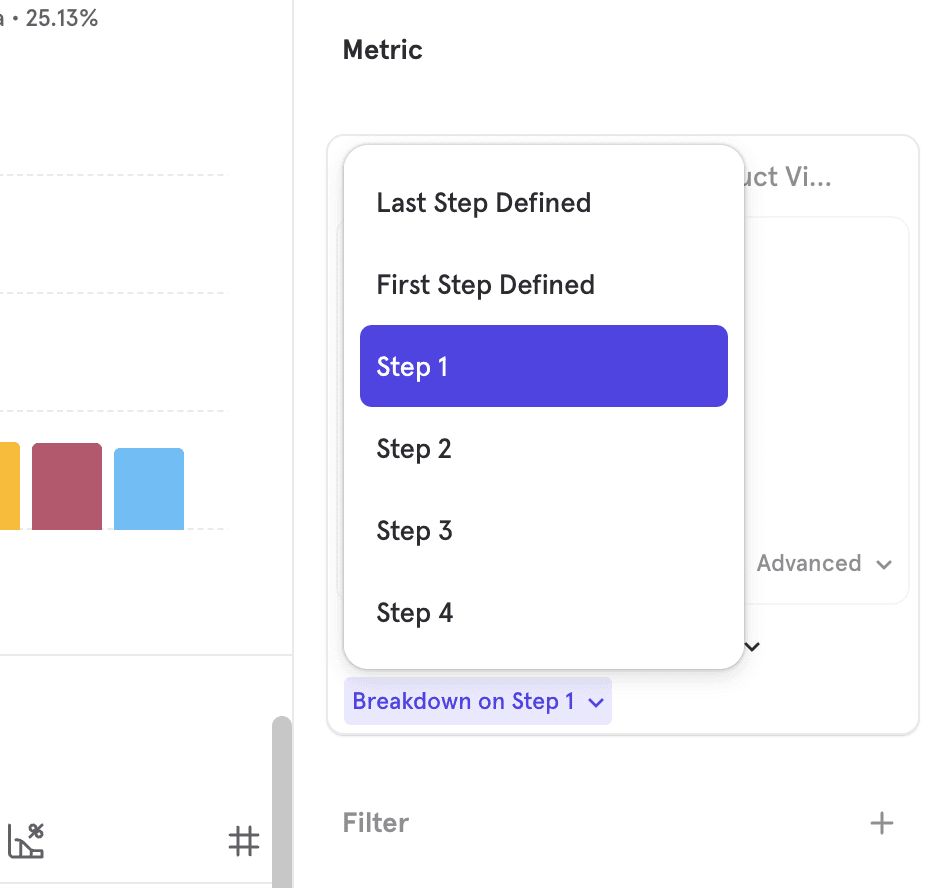Select Step 4 in the step list
This screenshot has width=952, height=888.
tap(414, 613)
